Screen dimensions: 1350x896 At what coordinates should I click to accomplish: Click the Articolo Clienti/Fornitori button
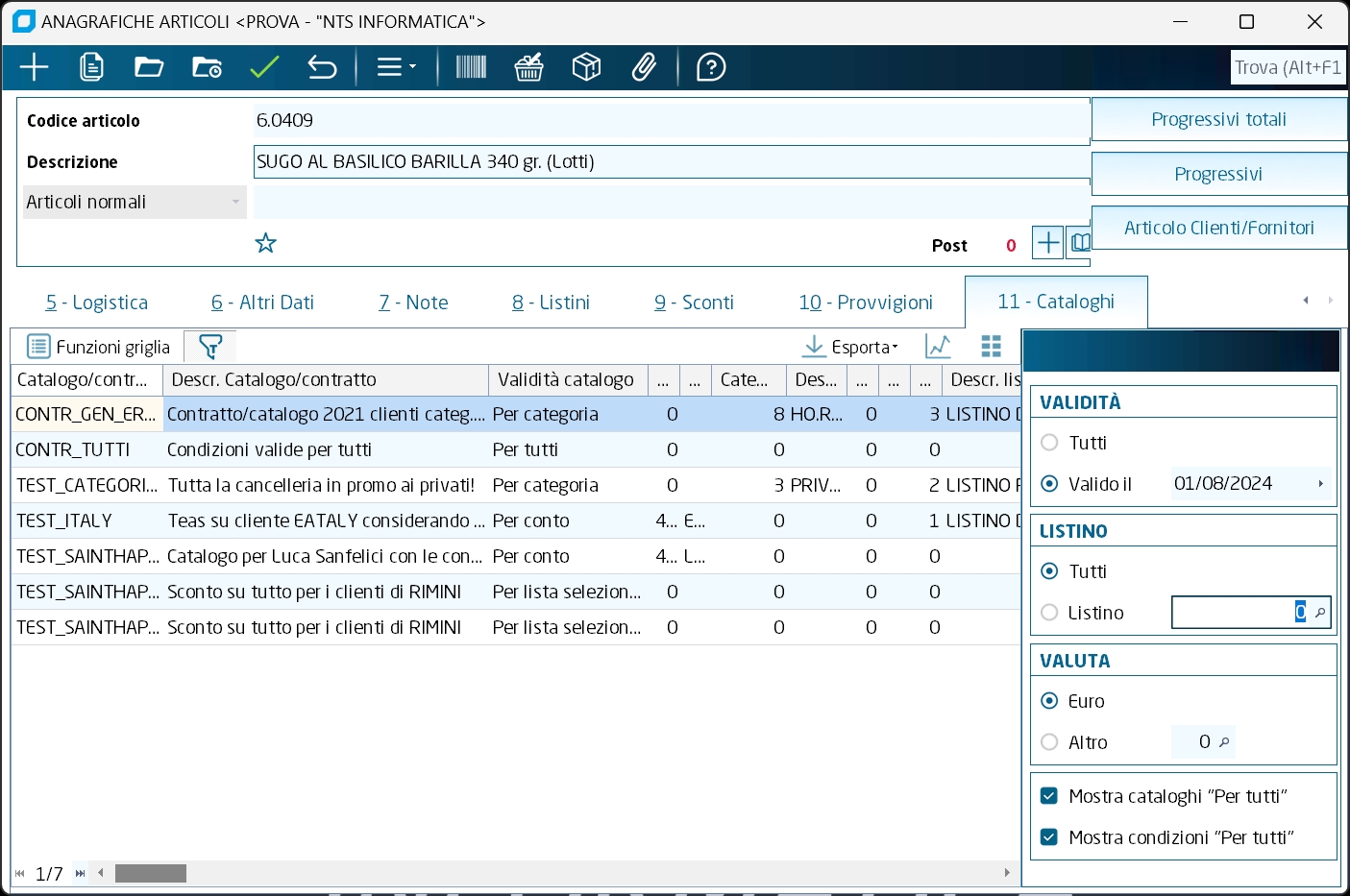click(1218, 229)
